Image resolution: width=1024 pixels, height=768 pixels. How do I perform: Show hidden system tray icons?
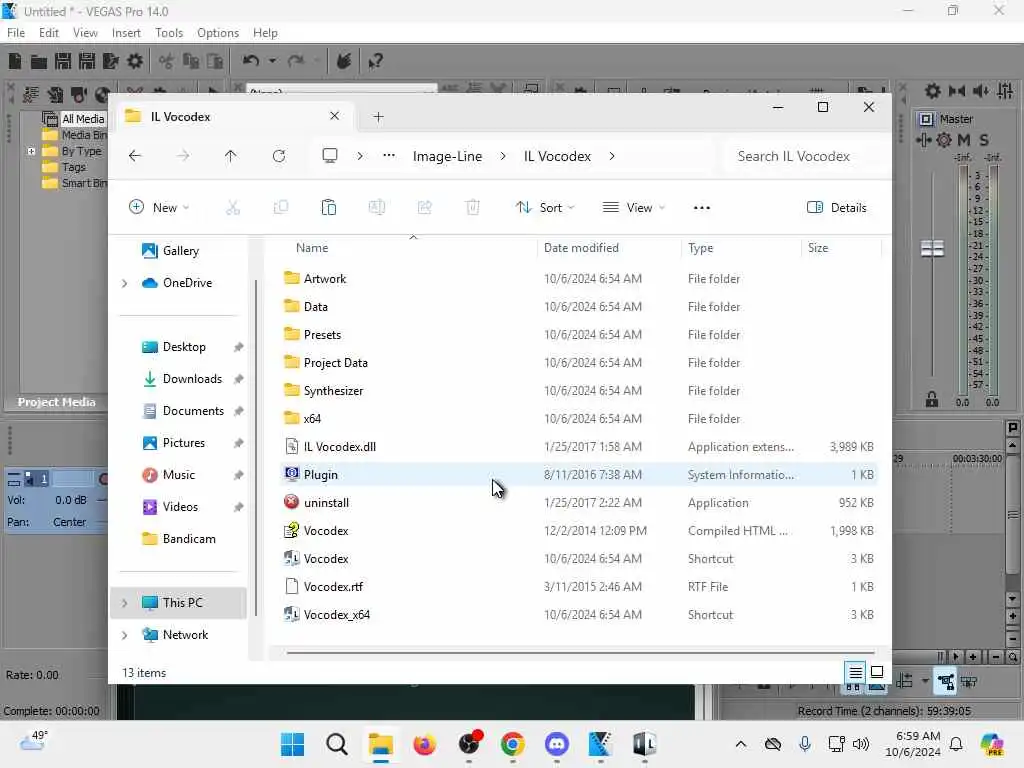pyautogui.click(x=741, y=744)
